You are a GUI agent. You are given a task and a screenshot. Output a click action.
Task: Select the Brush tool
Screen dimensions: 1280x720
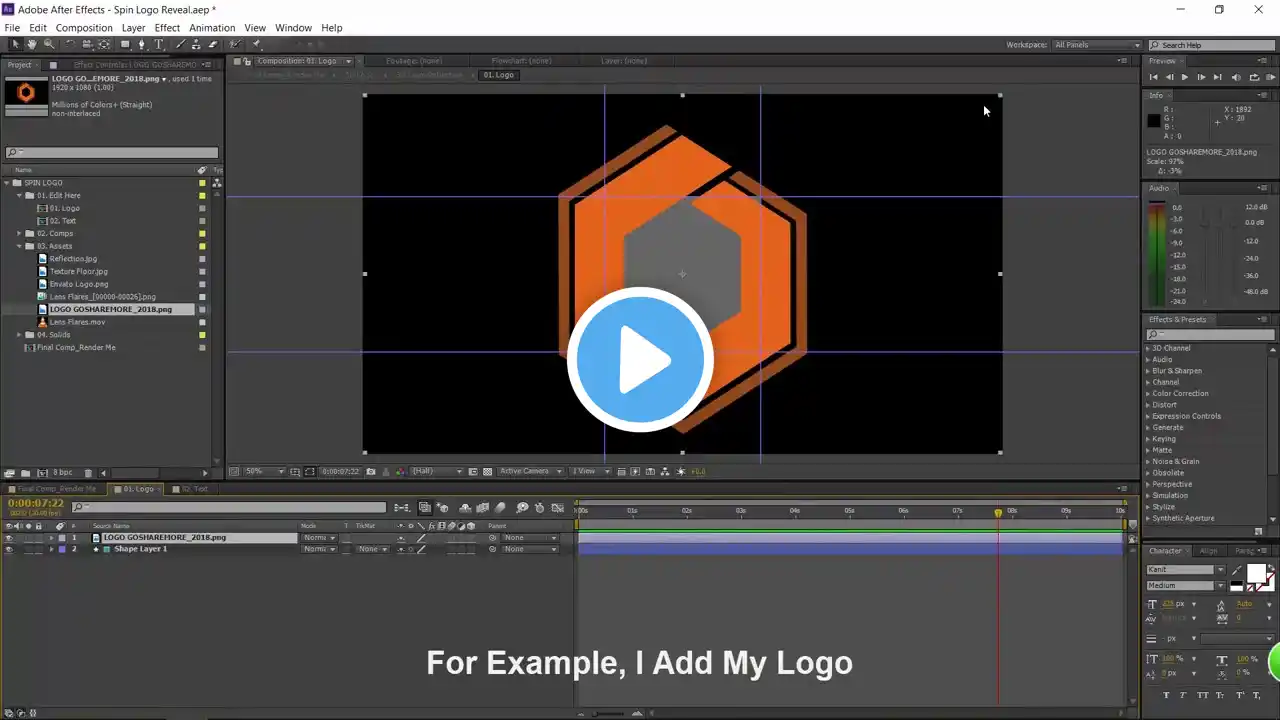pos(180,44)
